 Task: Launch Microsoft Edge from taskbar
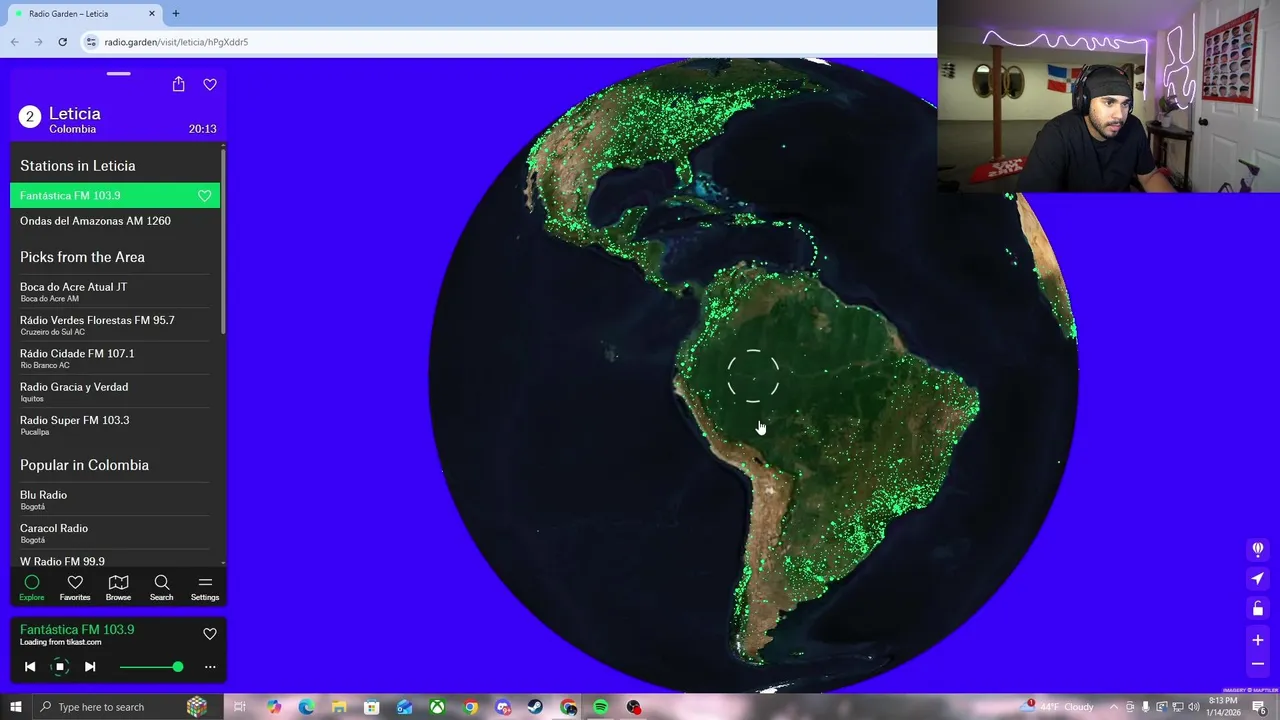[x=306, y=707]
